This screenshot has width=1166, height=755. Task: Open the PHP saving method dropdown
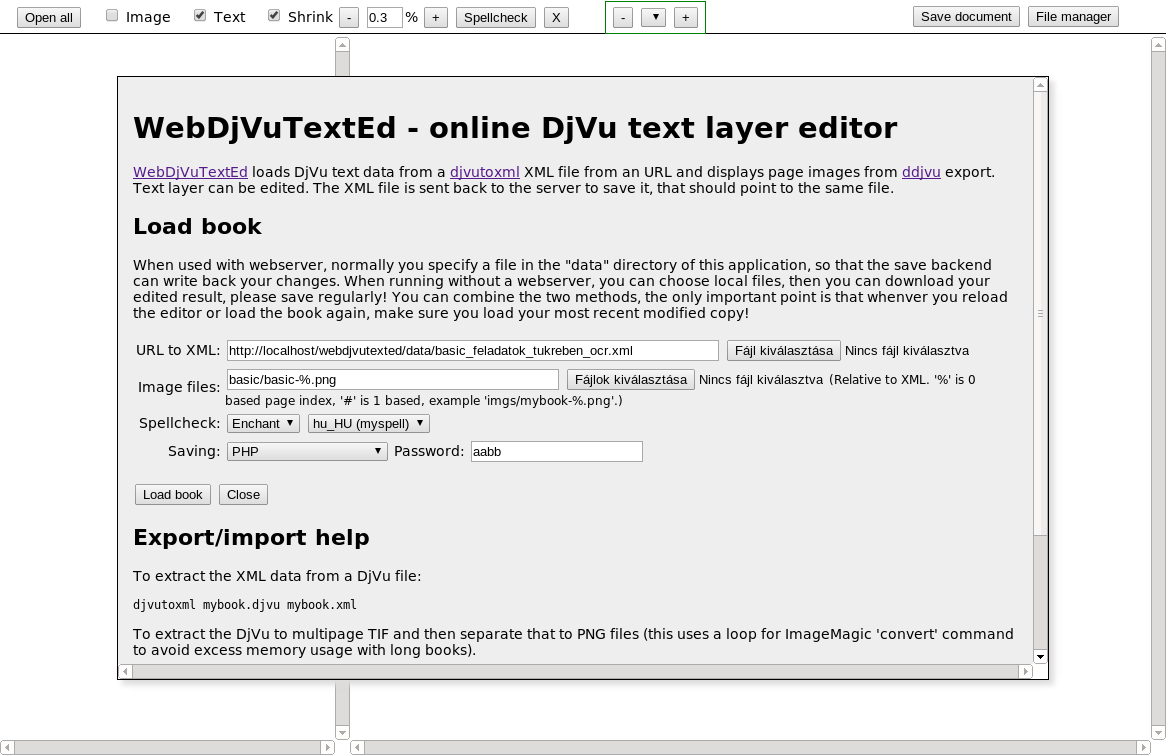coord(306,451)
